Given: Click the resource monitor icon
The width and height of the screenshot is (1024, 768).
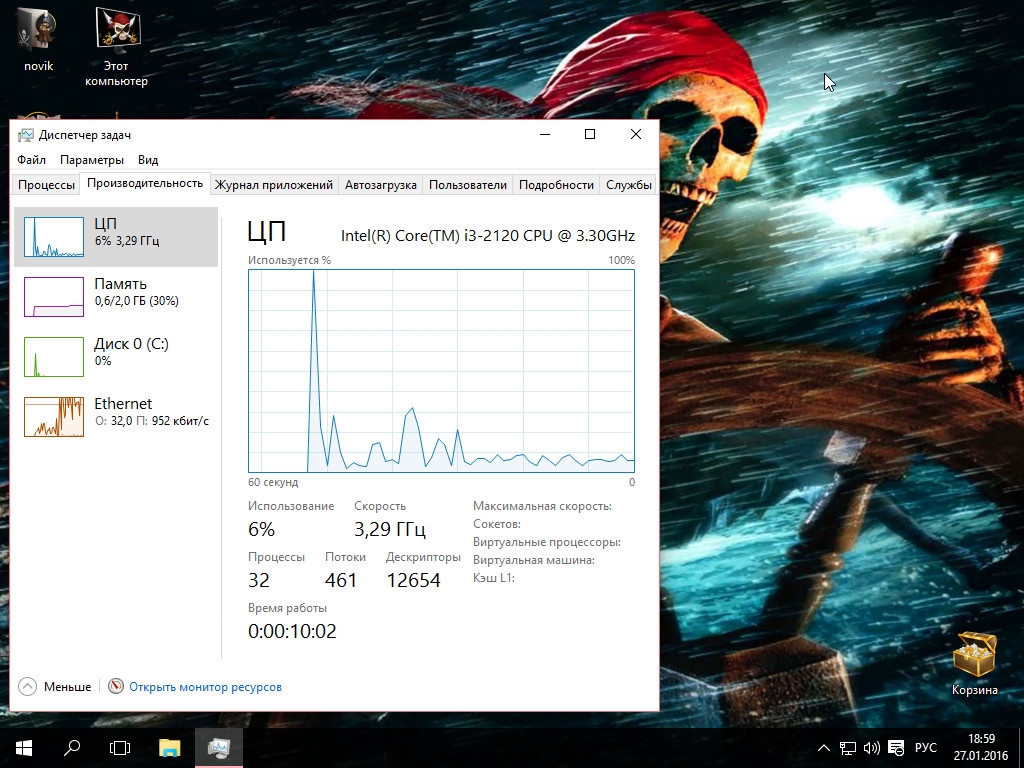Looking at the screenshot, I should tap(116, 687).
